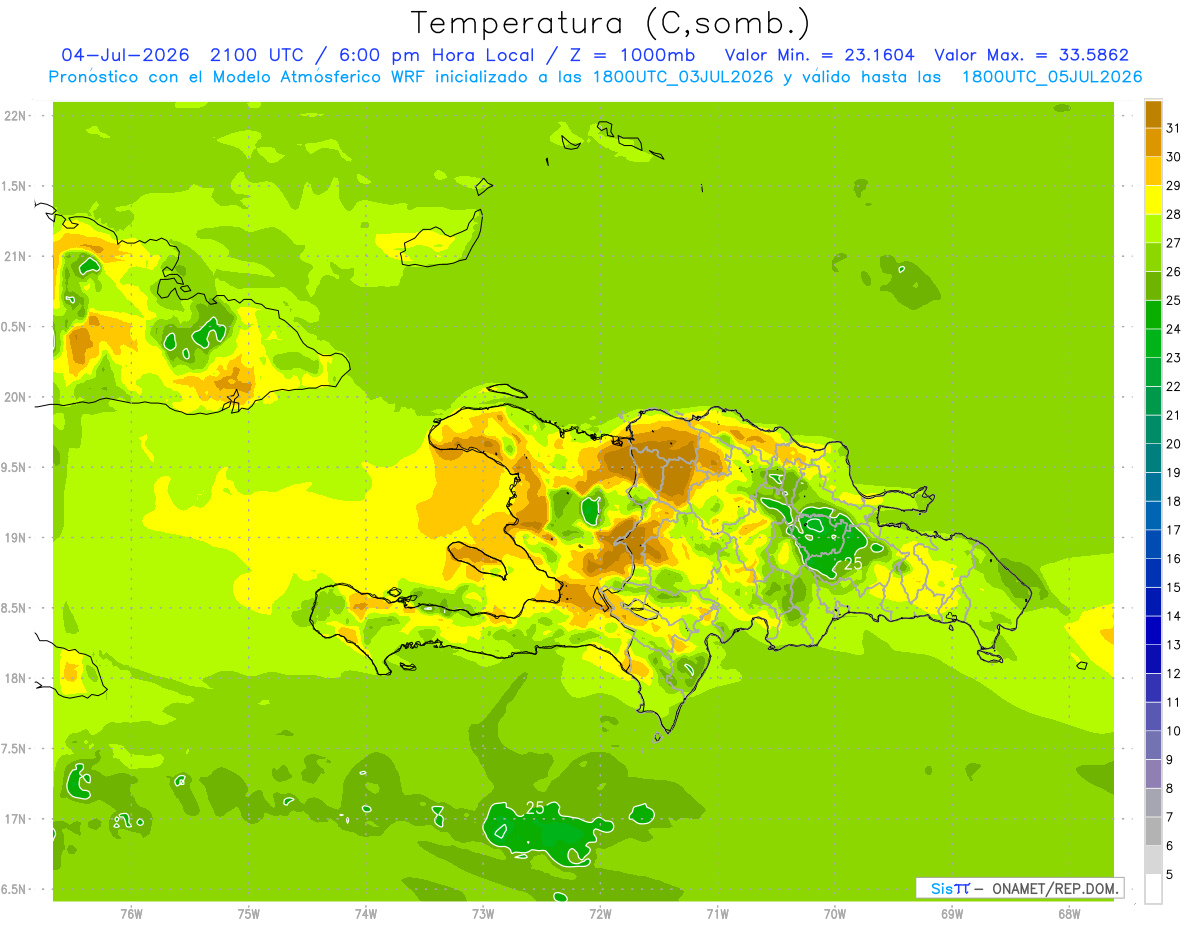Click the dark brown legend swatch above 31
Screen dimensions: 1200x927
1153,115
